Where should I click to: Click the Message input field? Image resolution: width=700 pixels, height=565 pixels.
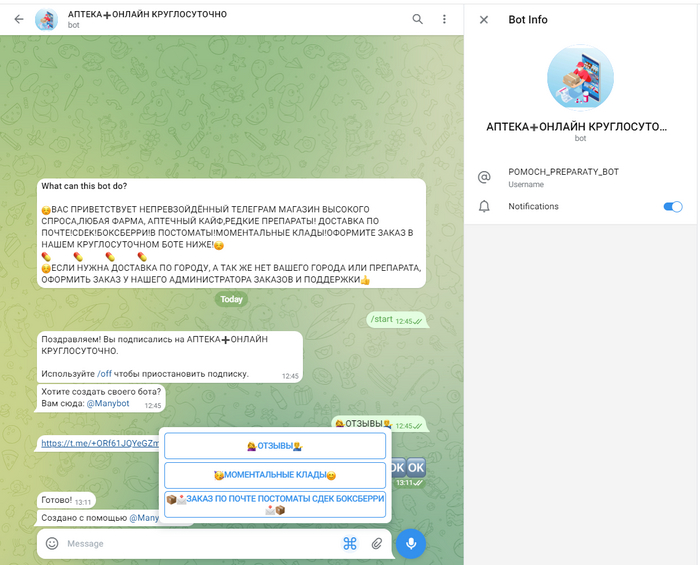pyautogui.click(x=201, y=544)
